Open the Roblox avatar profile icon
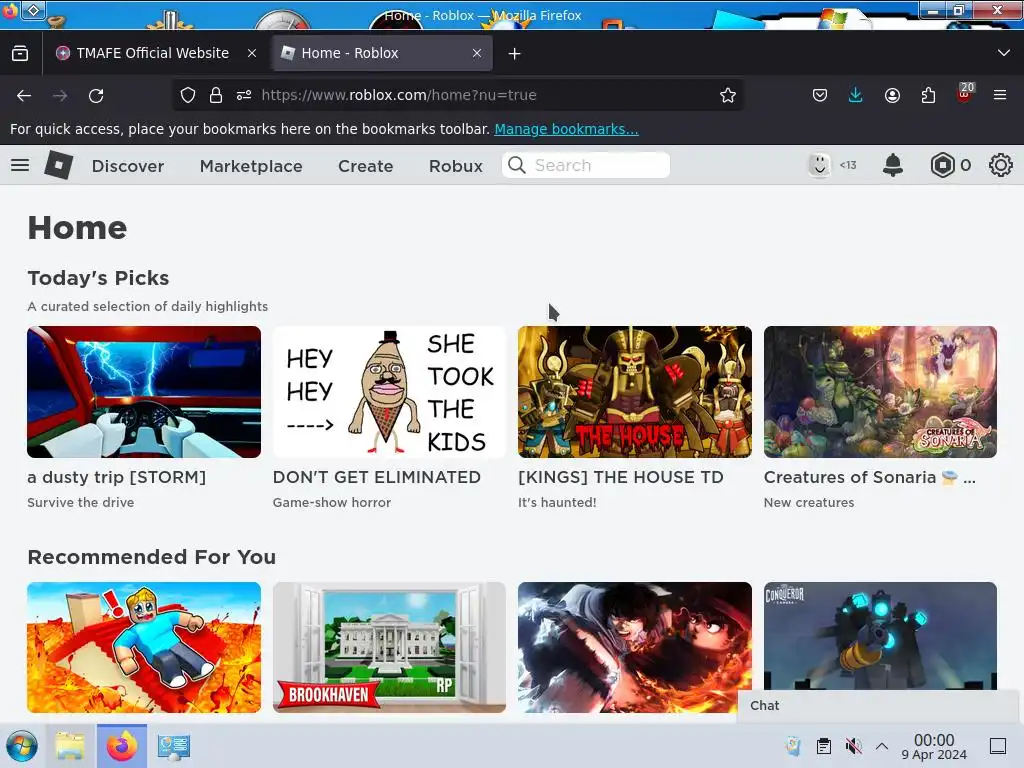 (819, 165)
